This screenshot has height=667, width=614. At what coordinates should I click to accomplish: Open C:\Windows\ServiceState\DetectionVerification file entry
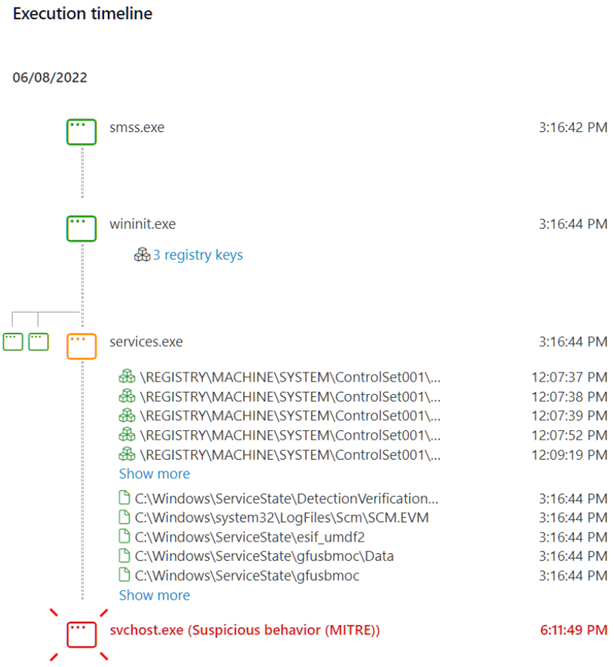[286, 499]
